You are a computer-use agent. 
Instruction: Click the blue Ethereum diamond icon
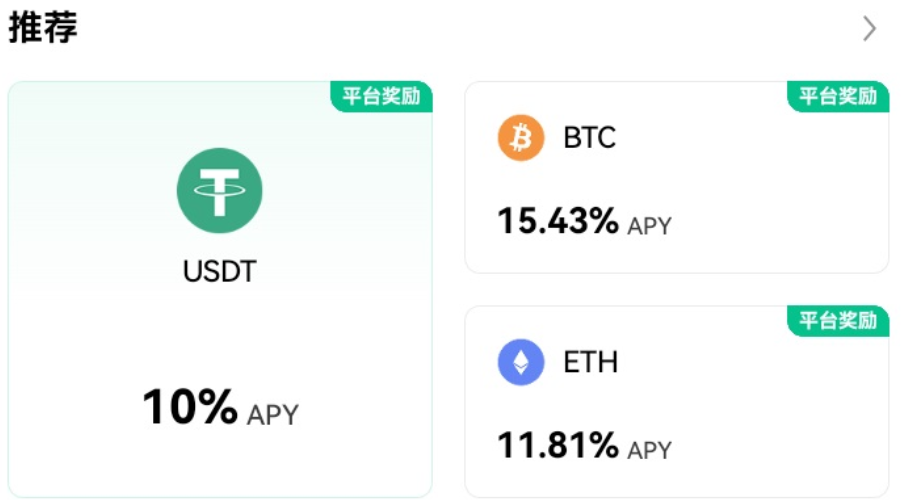point(521,362)
